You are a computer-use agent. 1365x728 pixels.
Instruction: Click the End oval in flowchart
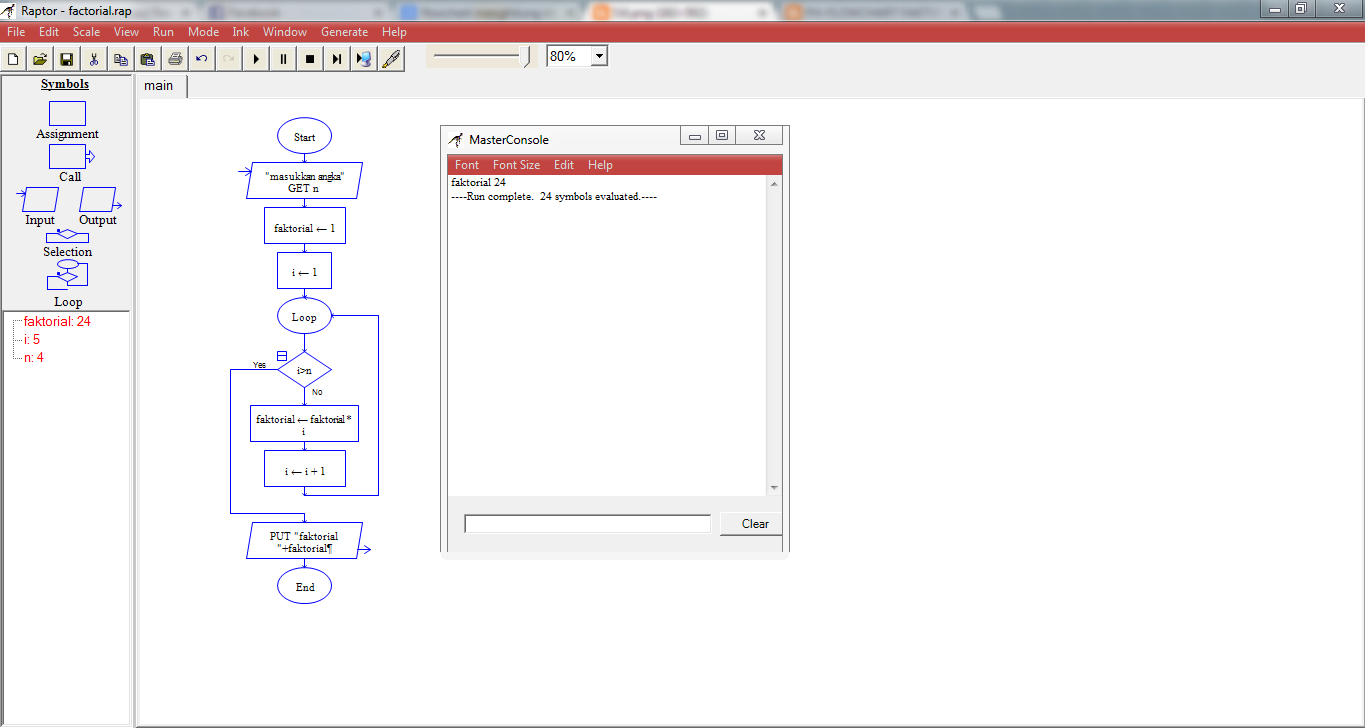tap(304, 586)
